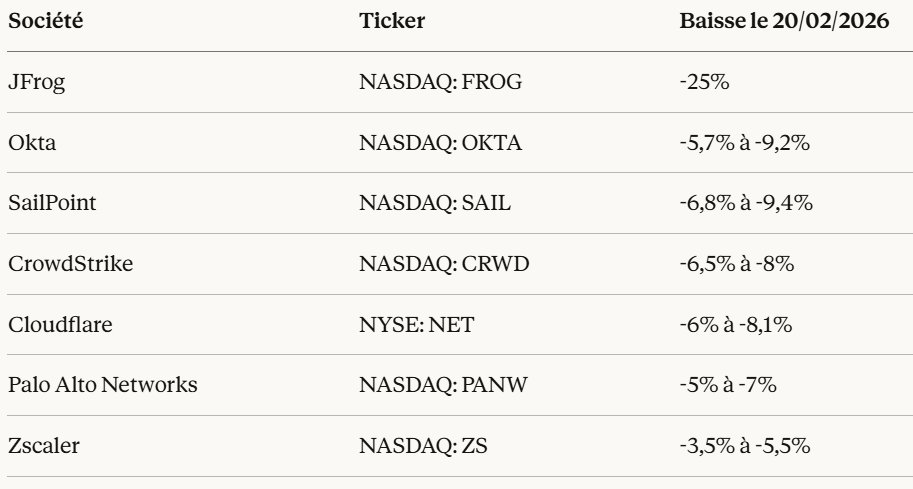Select the JFrog company cell
The width and height of the screenshot is (913, 489).
tap(37, 82)
